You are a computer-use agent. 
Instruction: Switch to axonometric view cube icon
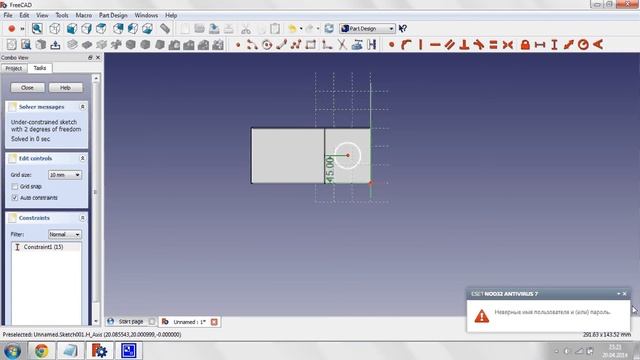click(x=54, y=28)
